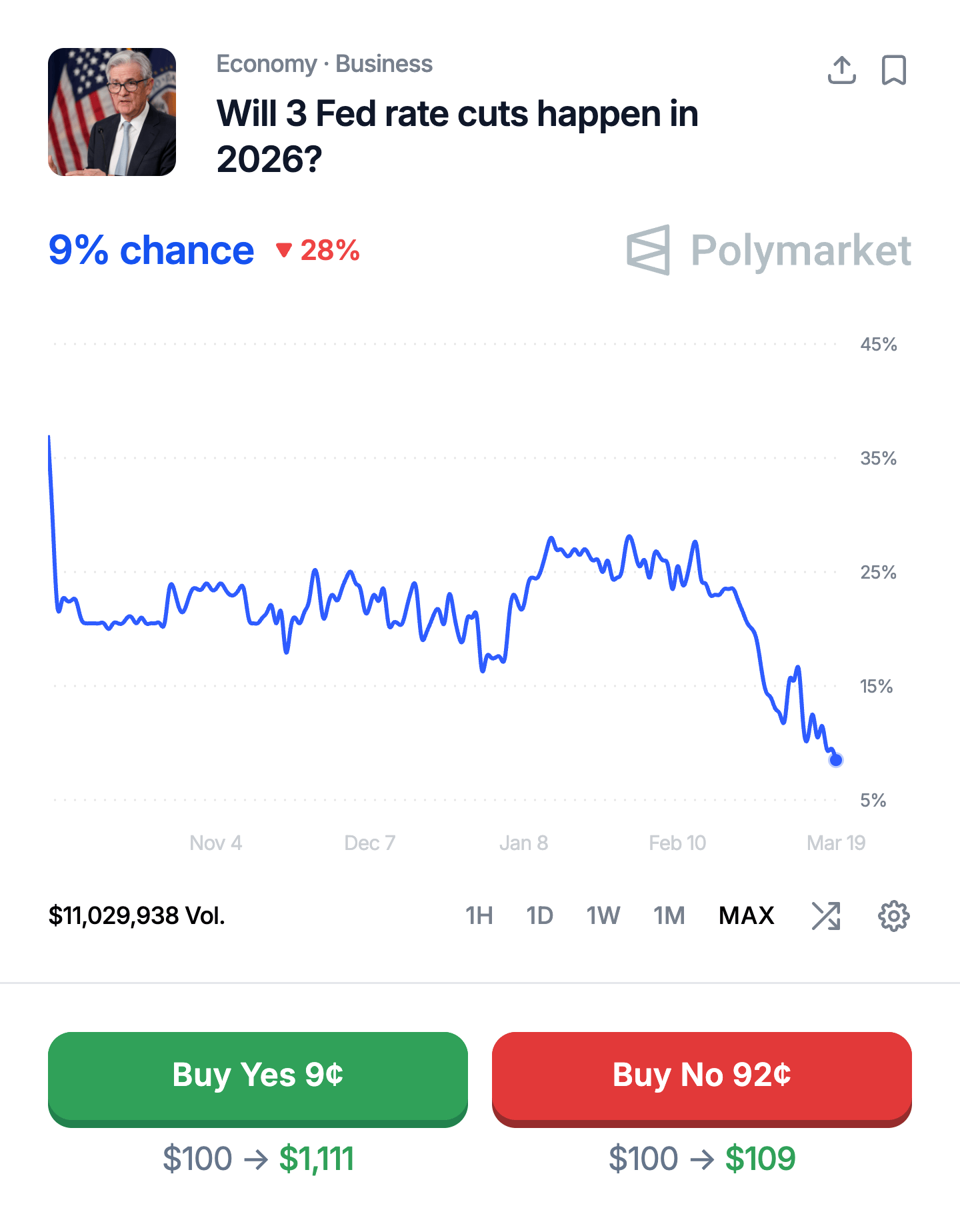Switch chart to 1M range
The image size is (960, 1232).
click(x=669, y=916)
